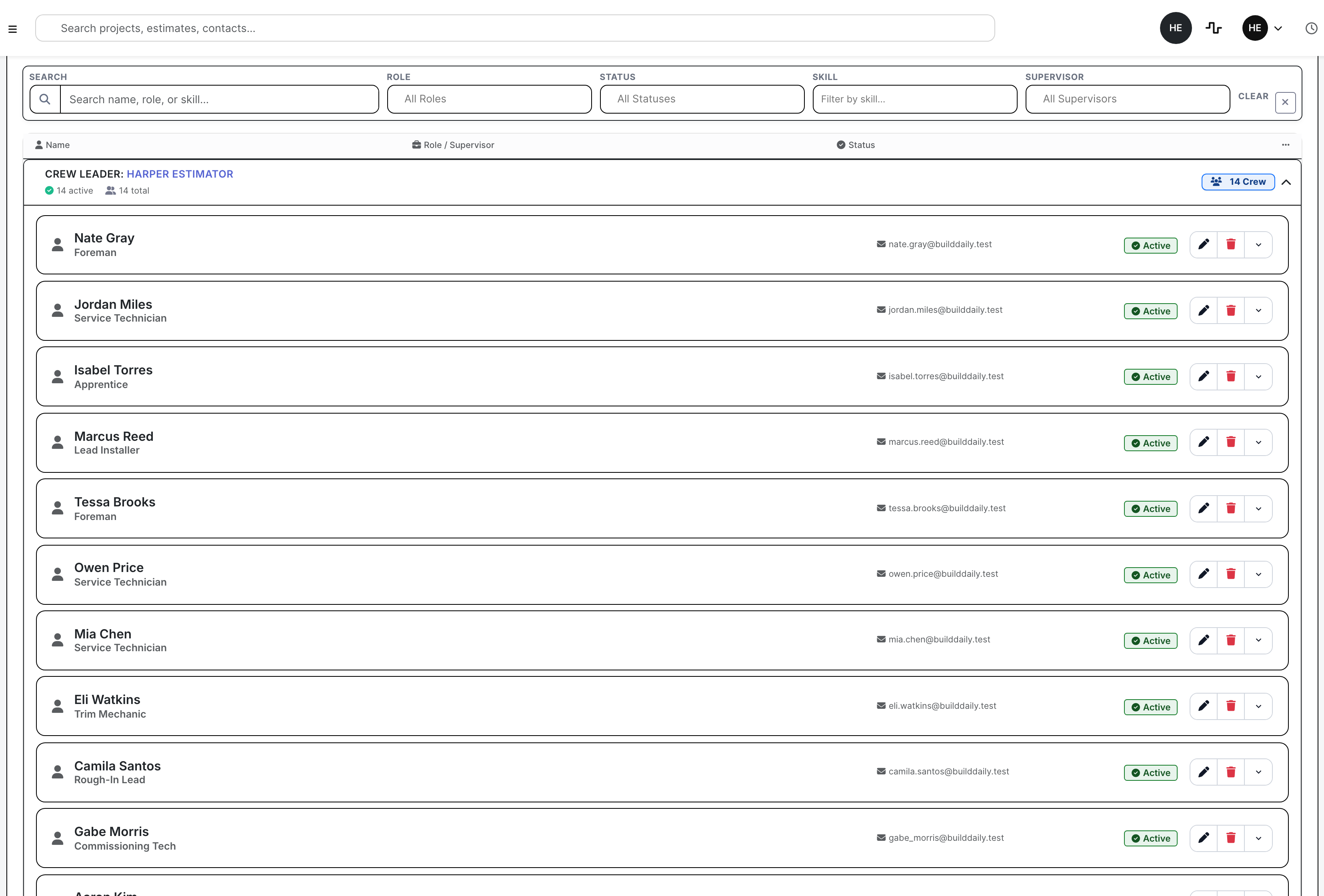Click the Eli Watkins name

point(107,700)
